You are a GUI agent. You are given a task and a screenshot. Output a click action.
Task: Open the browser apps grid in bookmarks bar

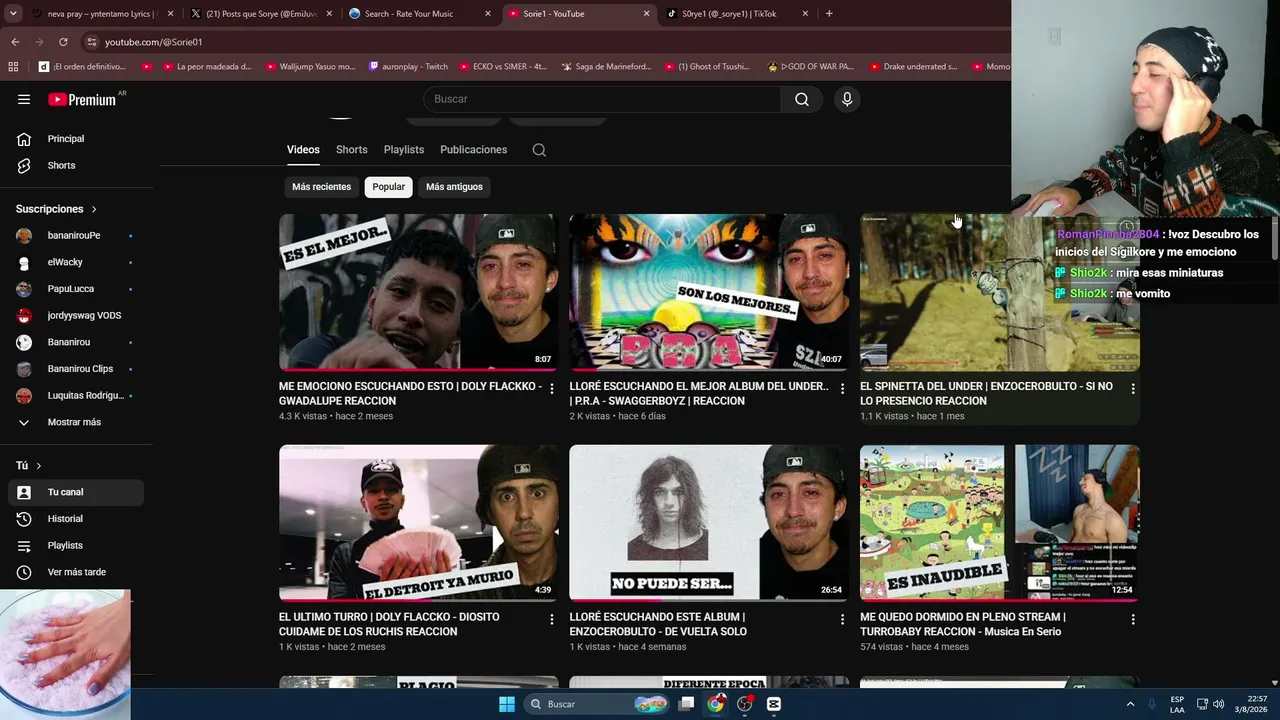13,67
